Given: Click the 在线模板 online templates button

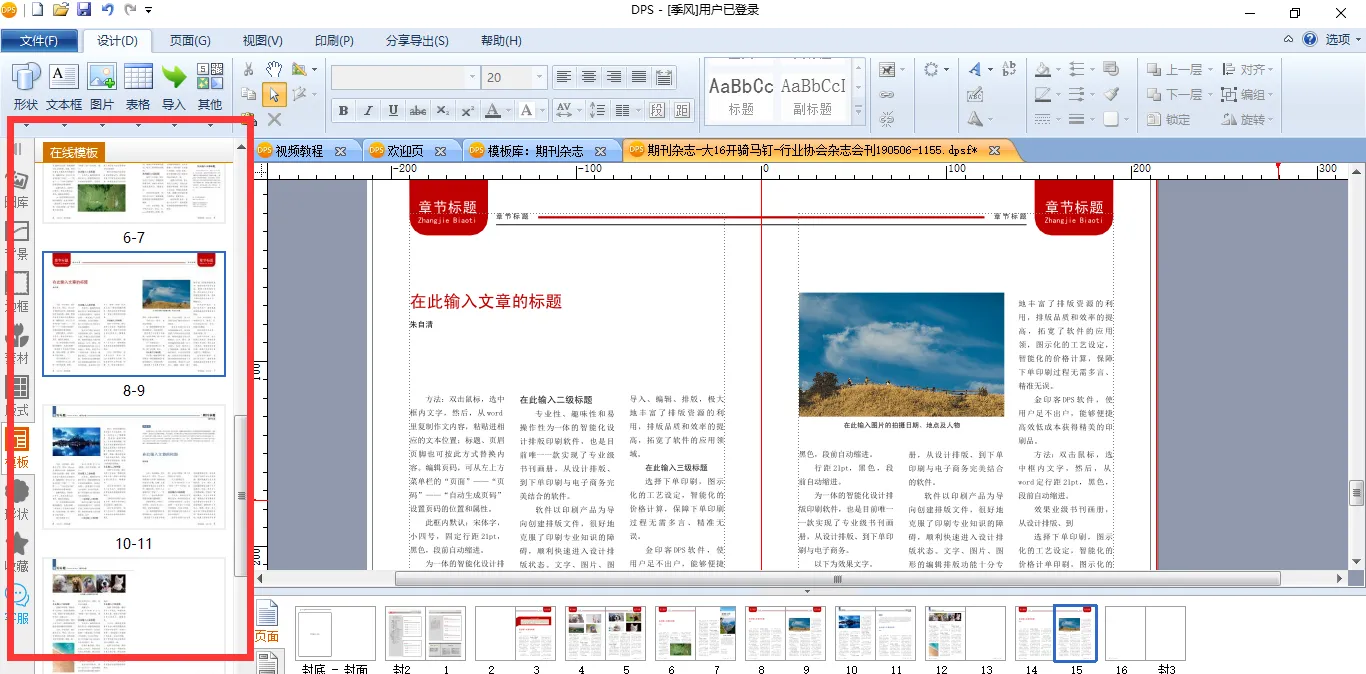Looking at the screenshot, I should [x=74, y=152].
